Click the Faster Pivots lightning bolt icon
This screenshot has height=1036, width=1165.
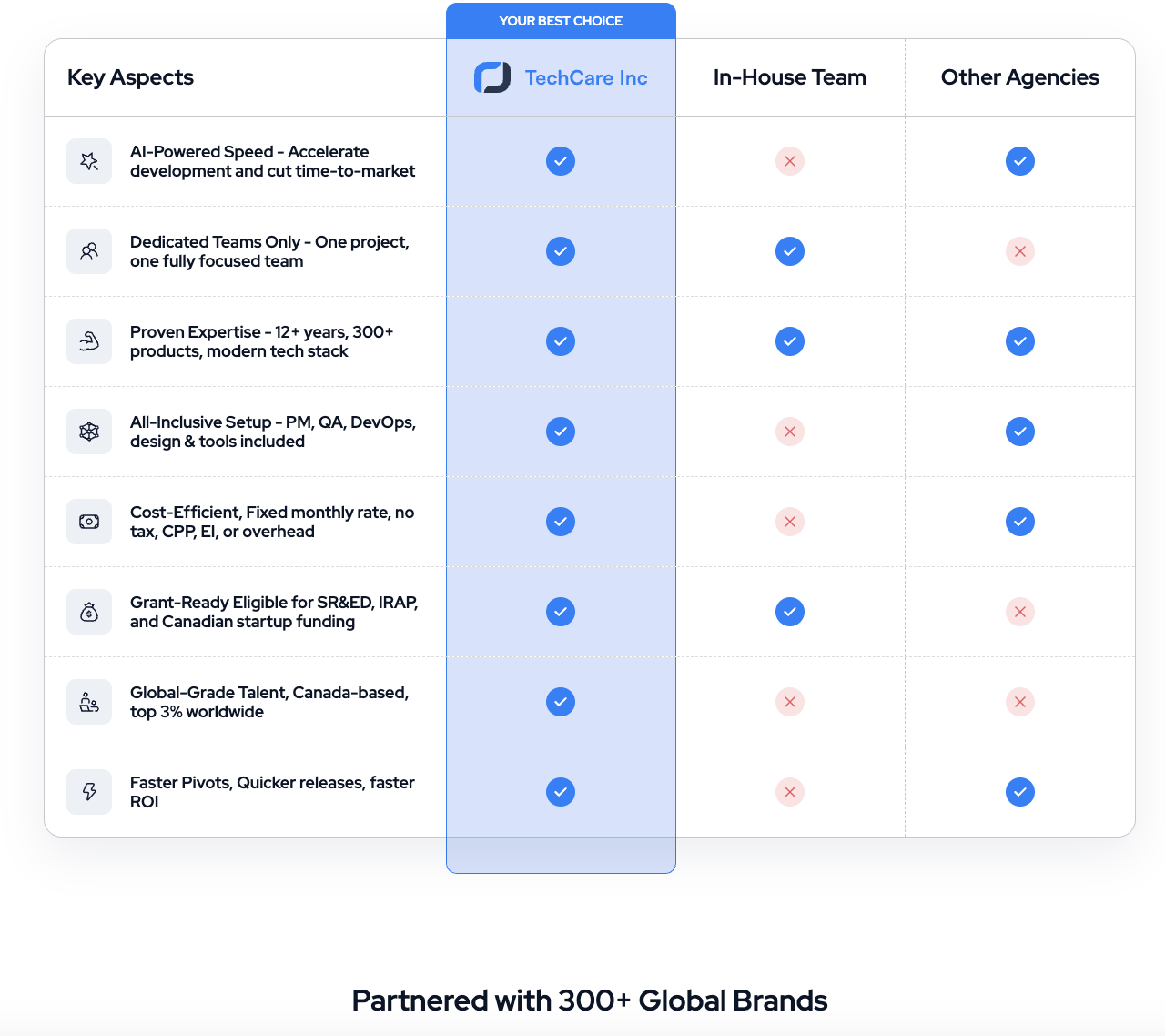[89, 792]
